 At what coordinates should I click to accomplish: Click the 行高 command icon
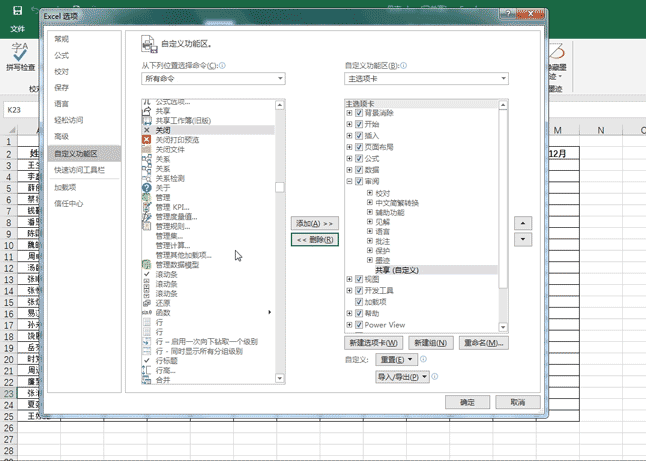[x=146, y=370]
